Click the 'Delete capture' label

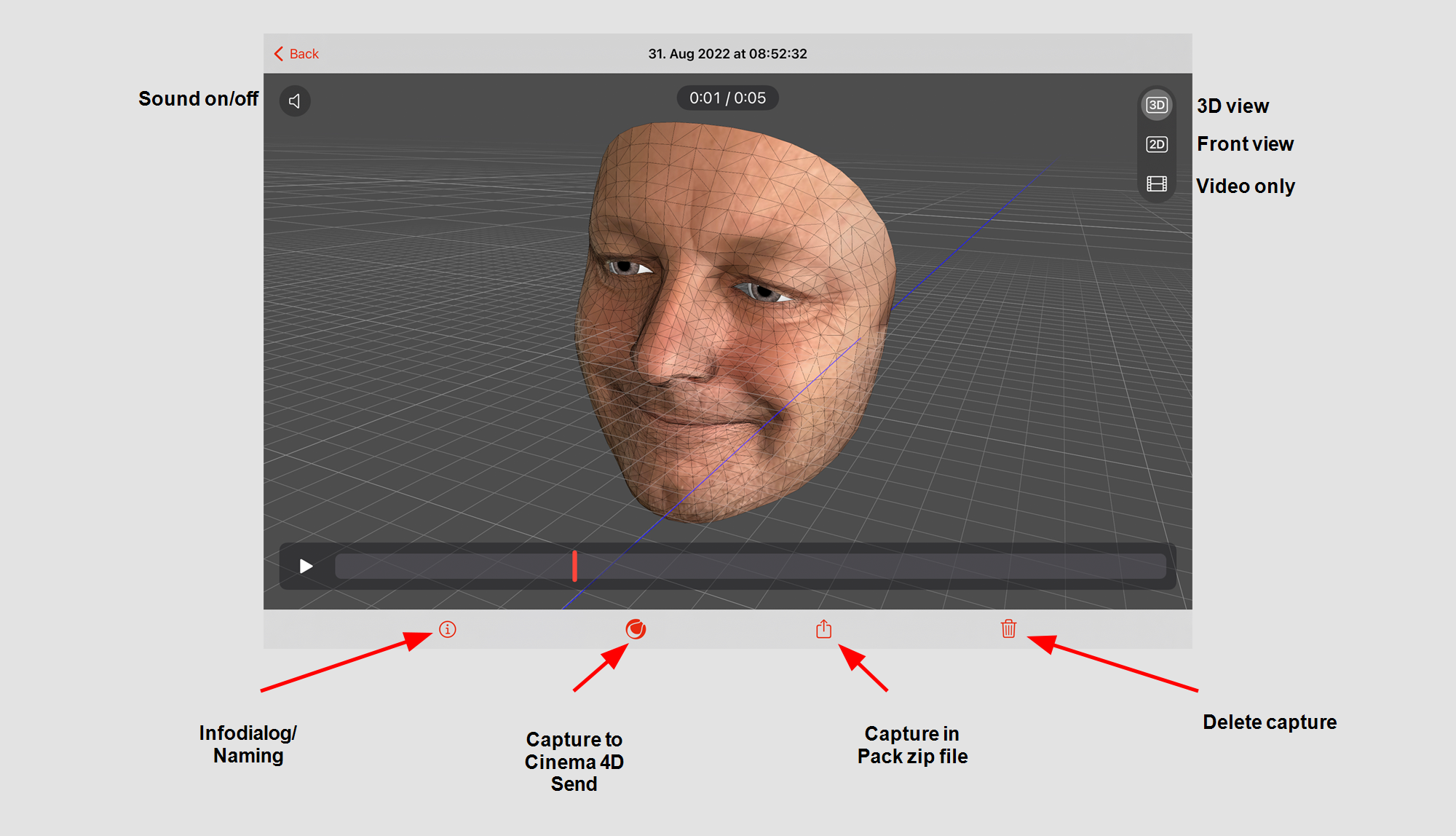click(x=1269, y=722)
